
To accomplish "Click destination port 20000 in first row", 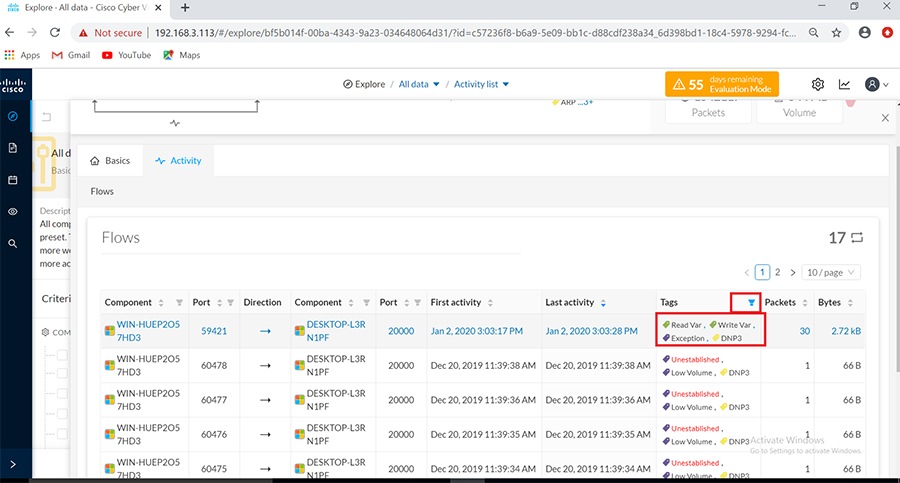I will pyautogui.click(x=401, y=331).
